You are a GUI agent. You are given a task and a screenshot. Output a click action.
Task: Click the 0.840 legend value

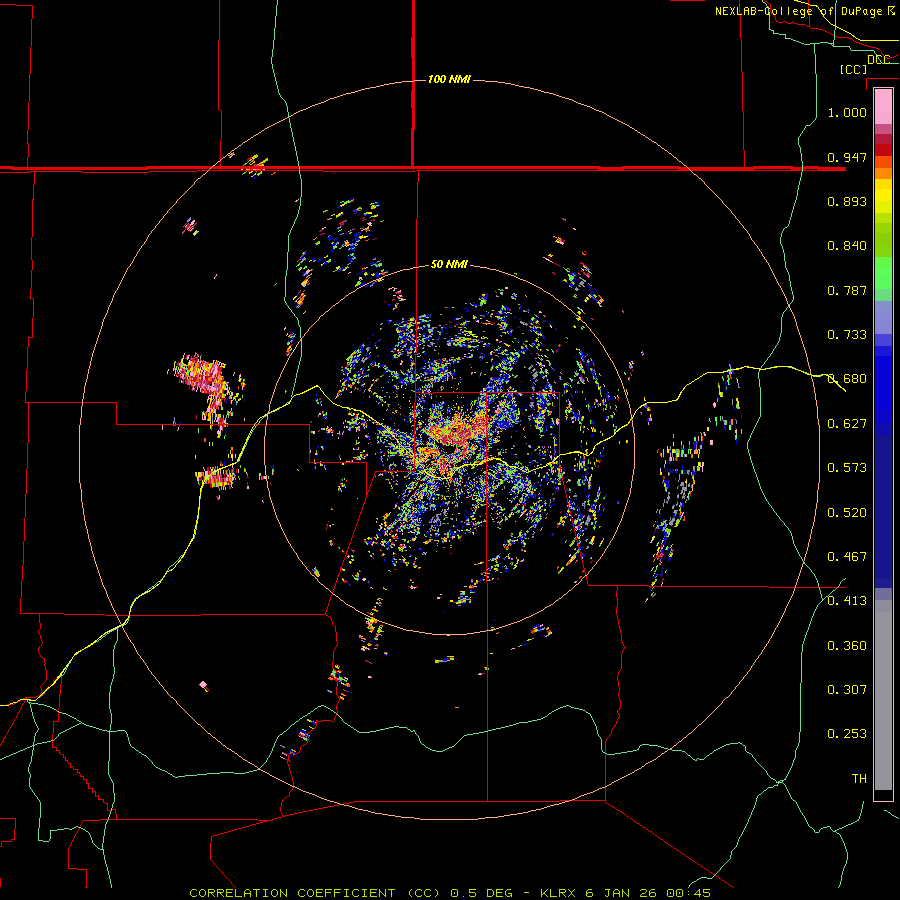click(847, 246)
